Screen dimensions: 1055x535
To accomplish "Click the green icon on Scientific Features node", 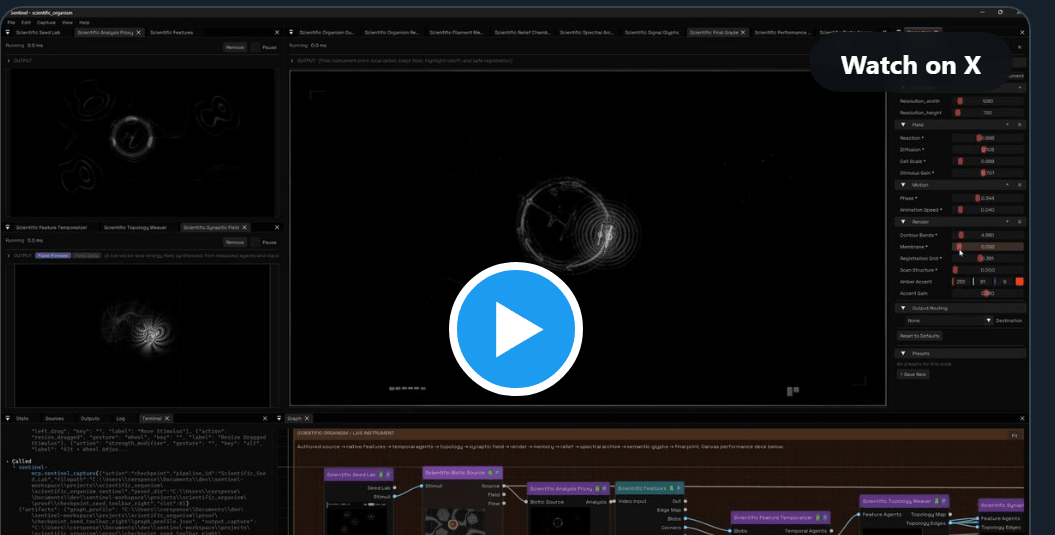I will pos(672,489).
